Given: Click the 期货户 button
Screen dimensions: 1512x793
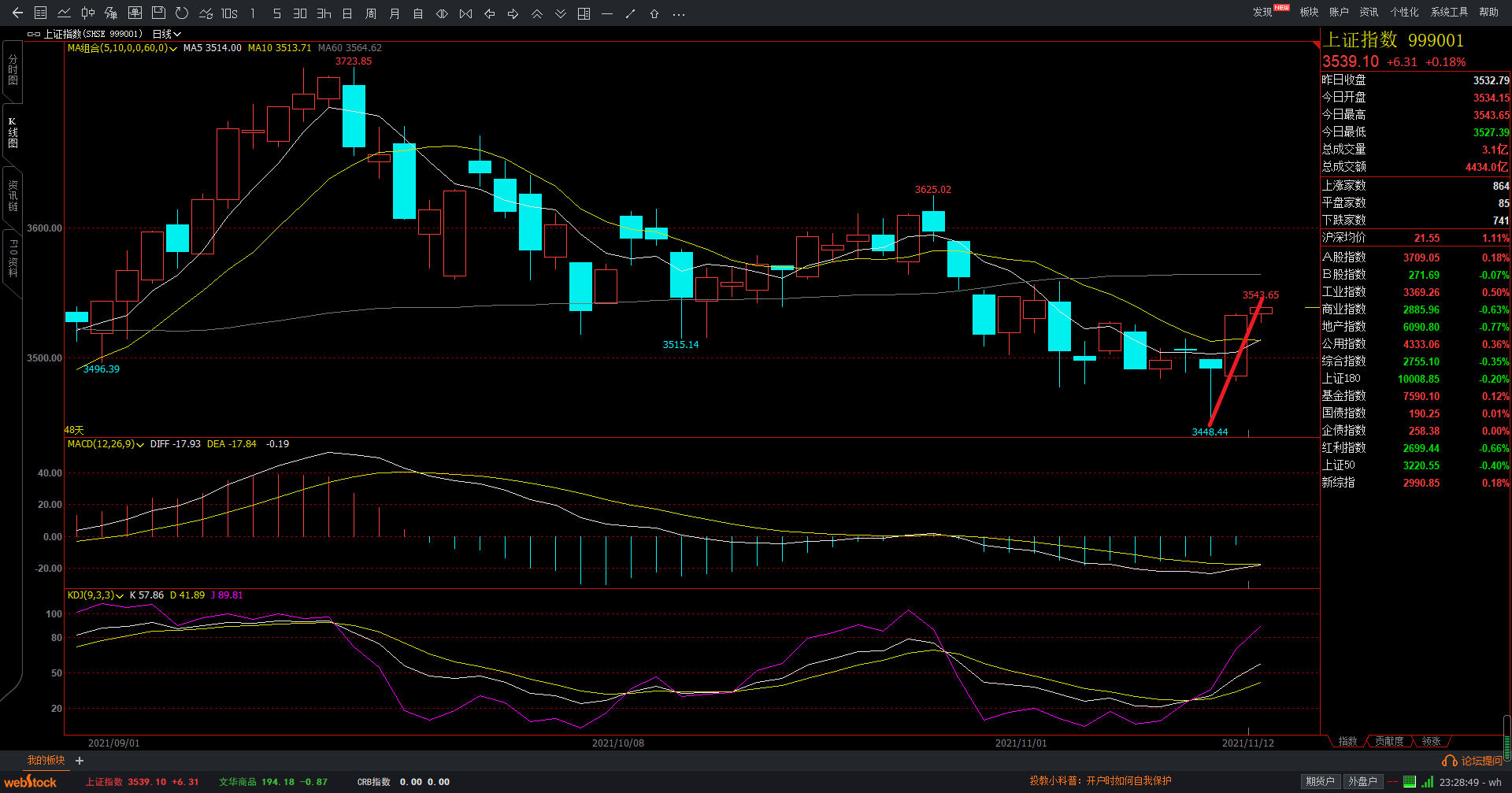Looking at the screenshot, I should (x=1320, y=781).
